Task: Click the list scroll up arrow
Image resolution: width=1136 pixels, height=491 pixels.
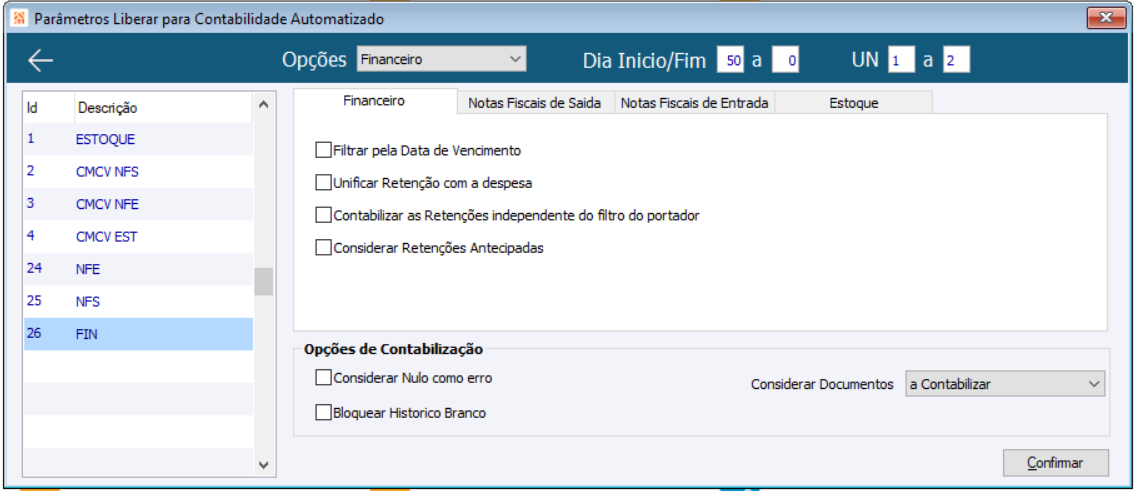Action: point(263,103)
